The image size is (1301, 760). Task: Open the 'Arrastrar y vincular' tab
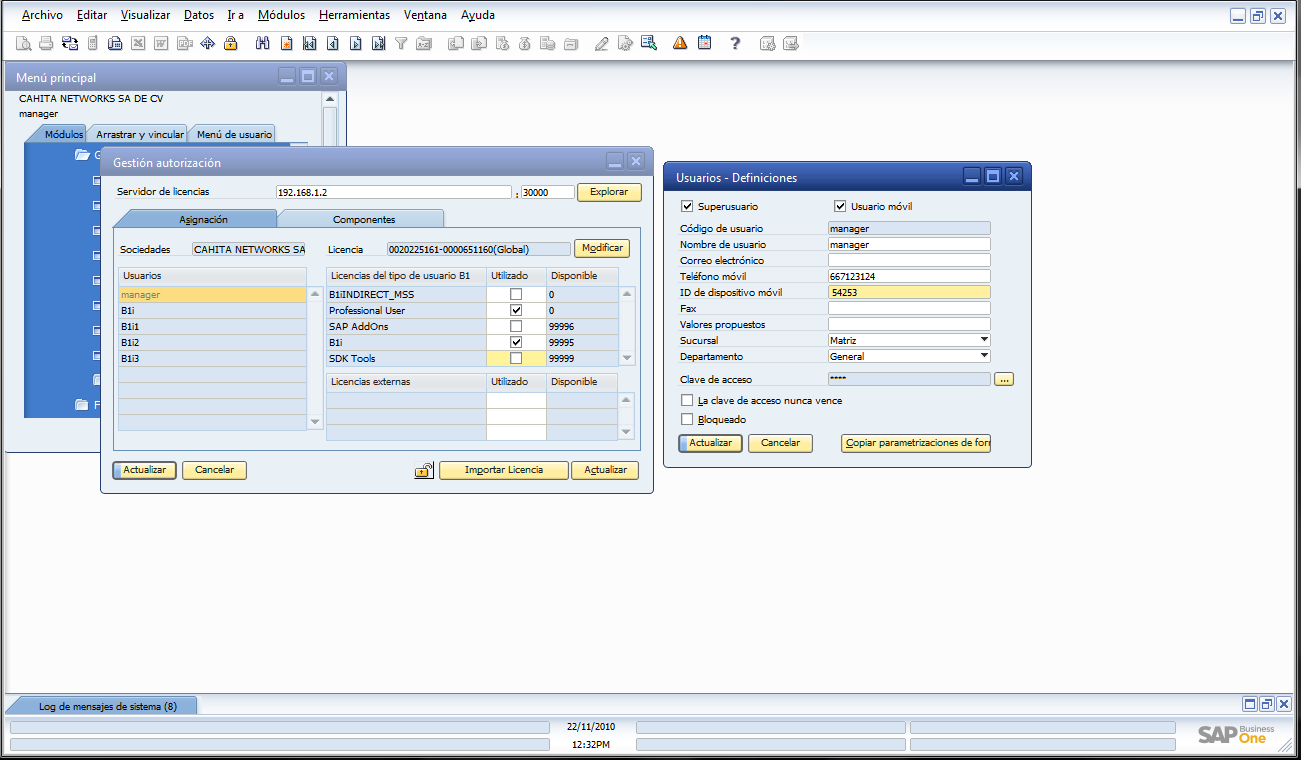click(x=140, y=134)
